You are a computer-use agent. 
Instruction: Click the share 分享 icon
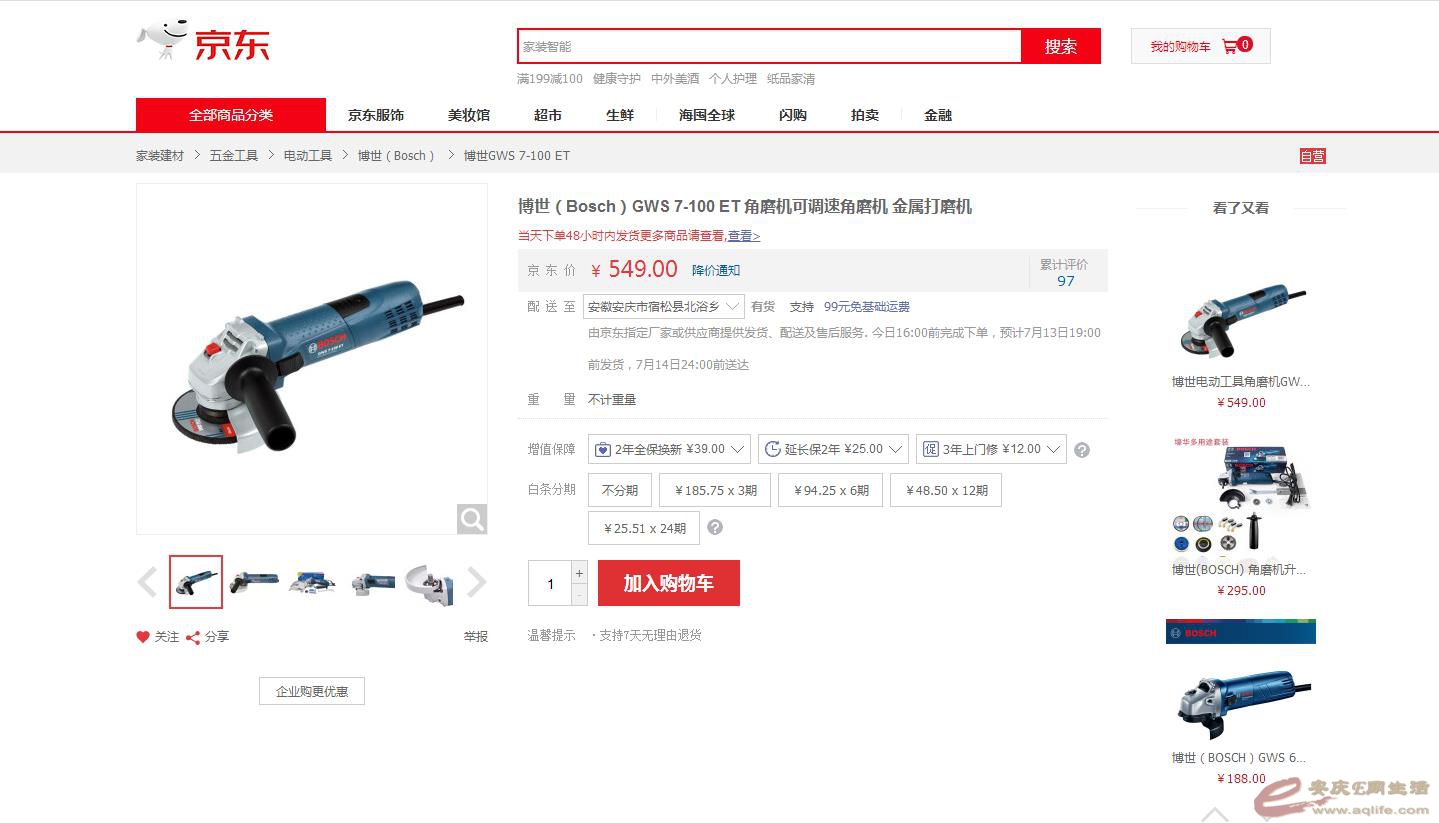pyautogui.click(x=193, y=637)
